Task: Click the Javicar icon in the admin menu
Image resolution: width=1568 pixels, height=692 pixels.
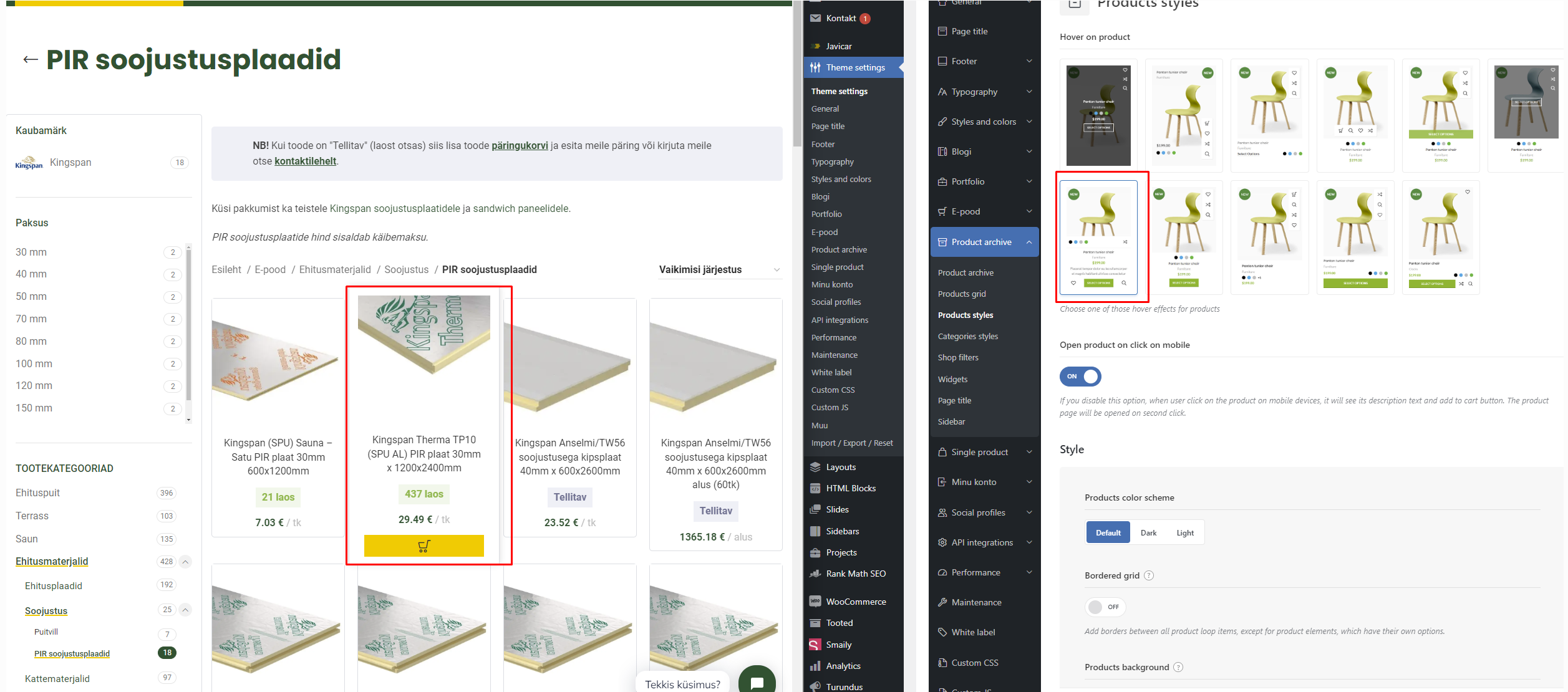Action: [815, 46]
